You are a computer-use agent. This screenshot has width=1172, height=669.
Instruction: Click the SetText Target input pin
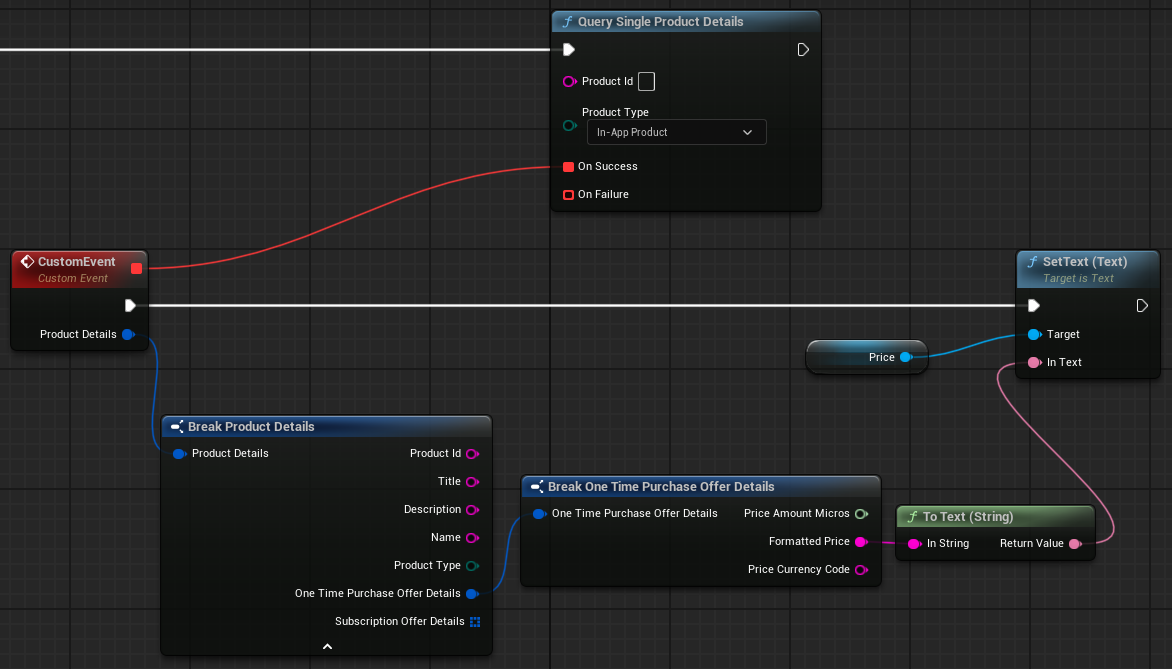coord(1034,335)
